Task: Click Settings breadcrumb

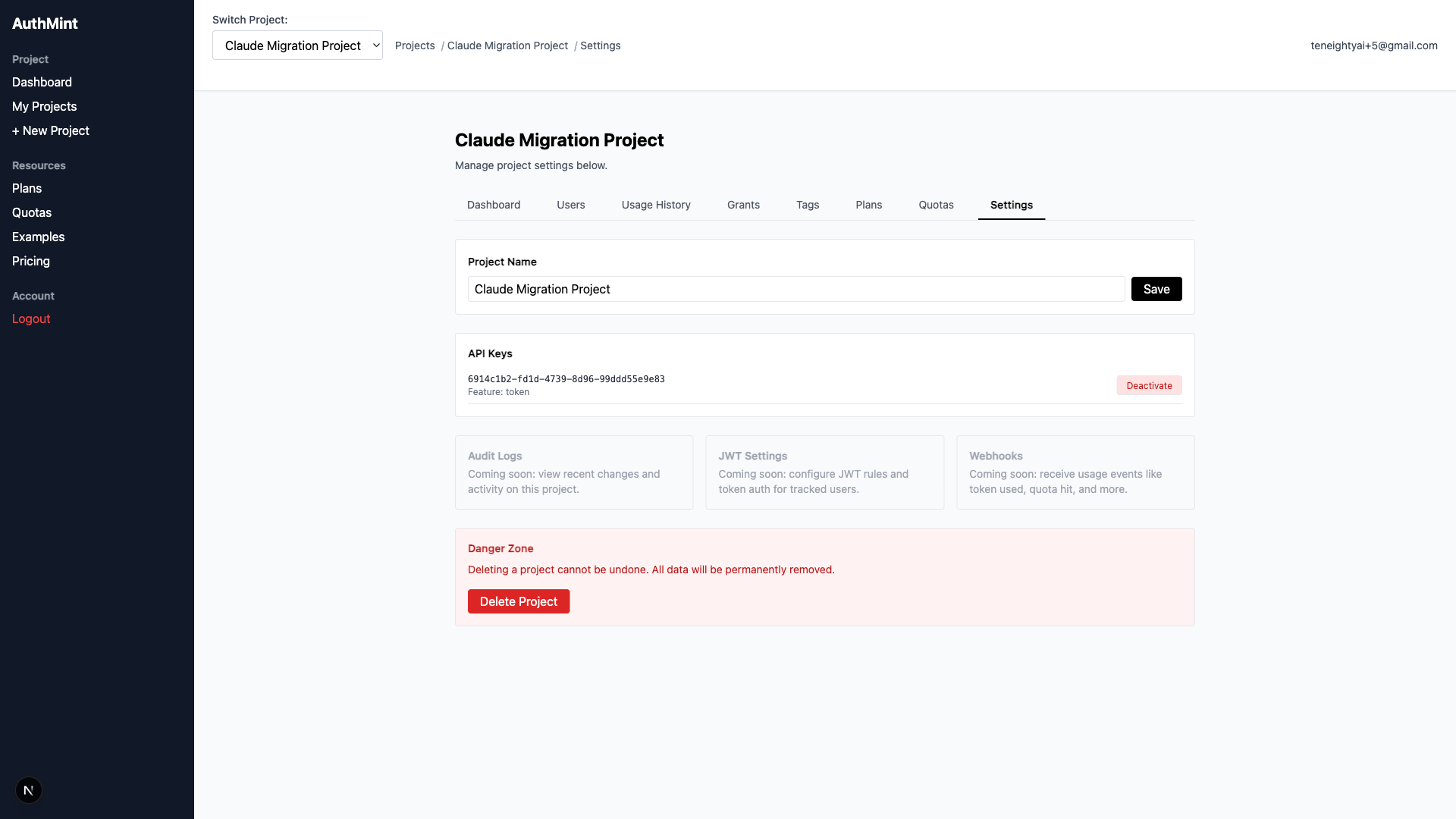Action: coord(601,45)
